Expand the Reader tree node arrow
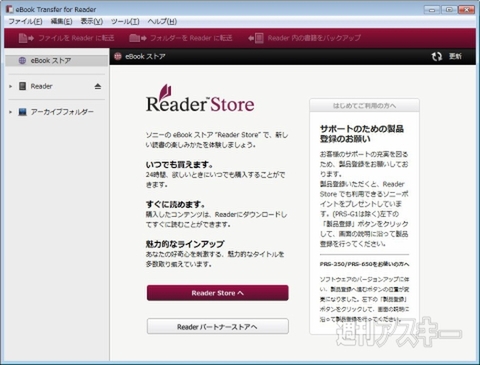The image size is (480, 365). [x=10, y=86]
